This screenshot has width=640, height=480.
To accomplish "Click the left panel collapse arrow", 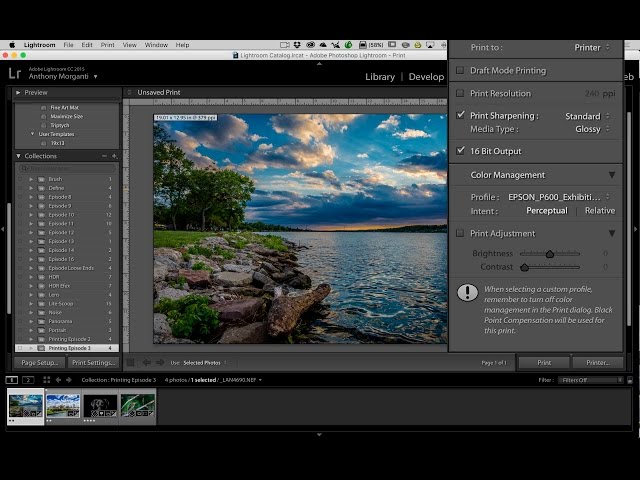I will [x=4, y=228].
